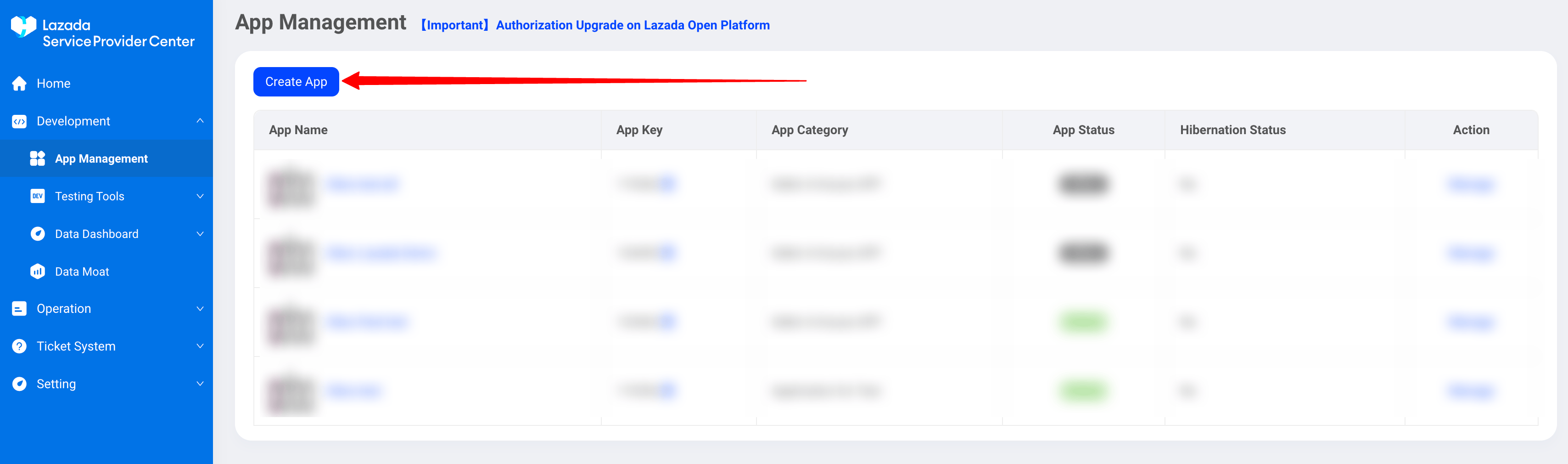Select the Data Moat menu item
The height and width of the screenshot is (464, 1568).
[82, 272]
